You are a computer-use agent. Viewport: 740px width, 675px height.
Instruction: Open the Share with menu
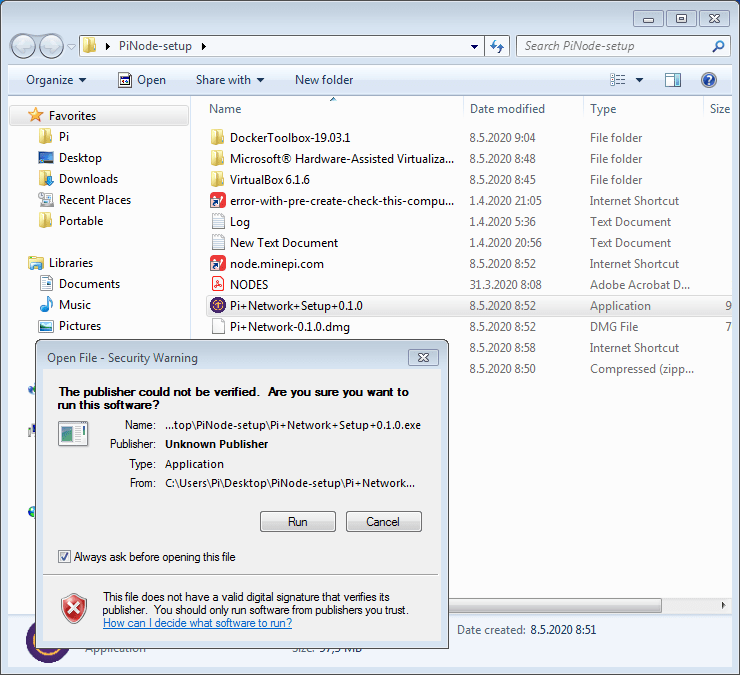(x=230, y=80)
